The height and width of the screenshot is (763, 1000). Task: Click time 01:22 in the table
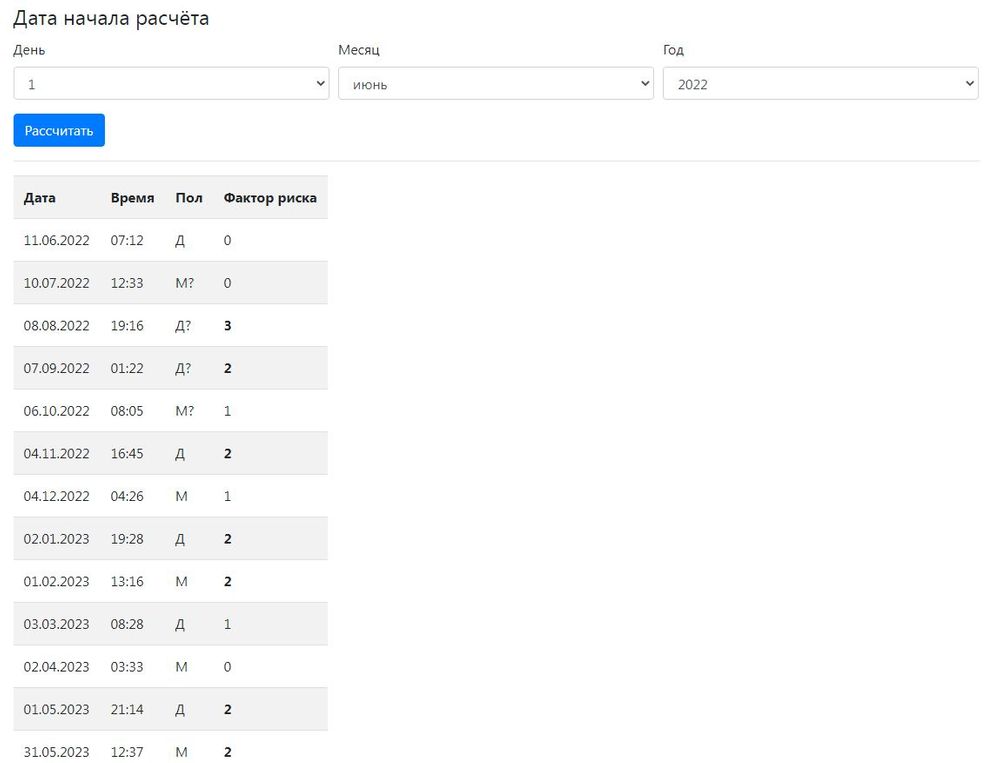pyautogui.click(x=127, y=368)
